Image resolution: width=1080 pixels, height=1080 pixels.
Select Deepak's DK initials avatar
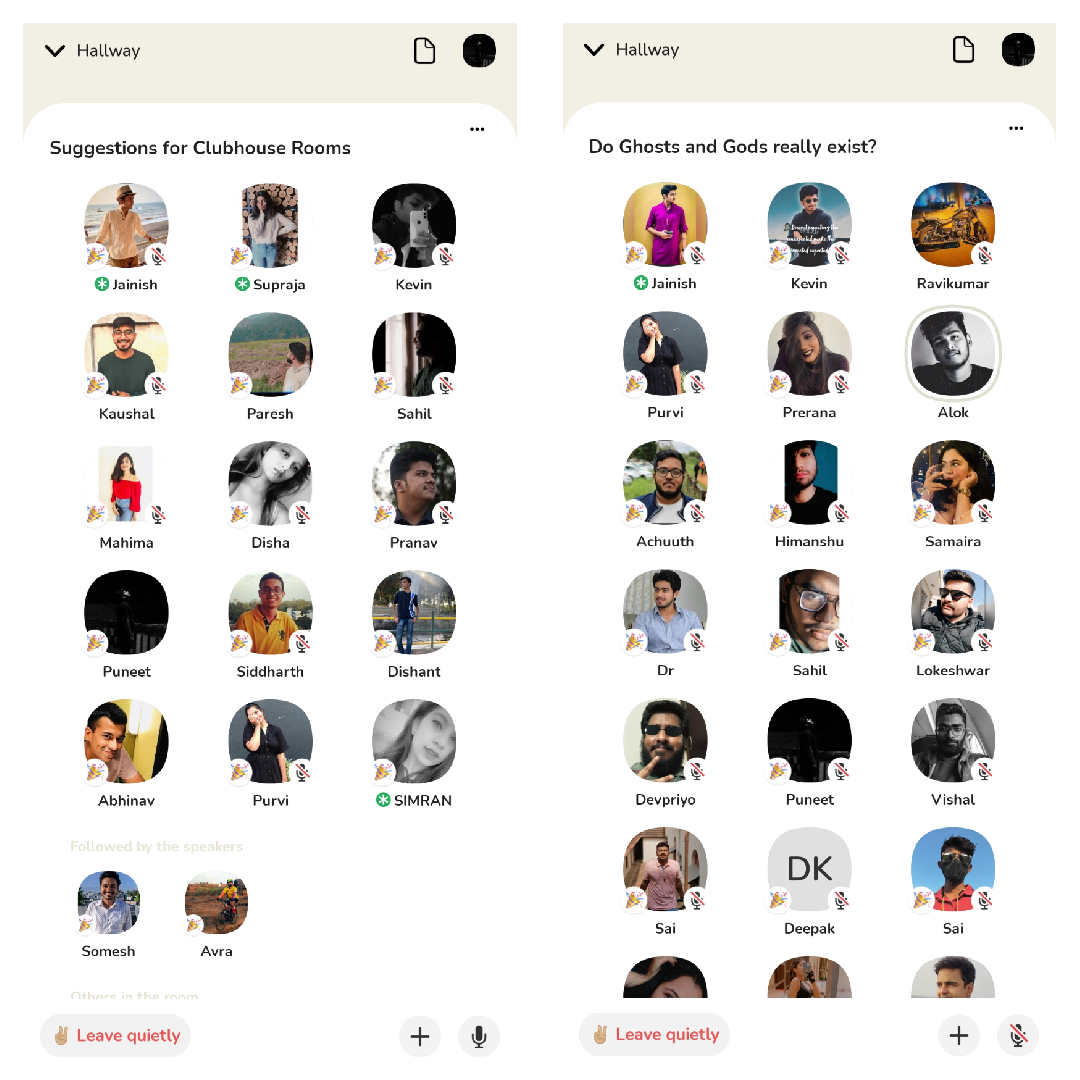[809, 869]
